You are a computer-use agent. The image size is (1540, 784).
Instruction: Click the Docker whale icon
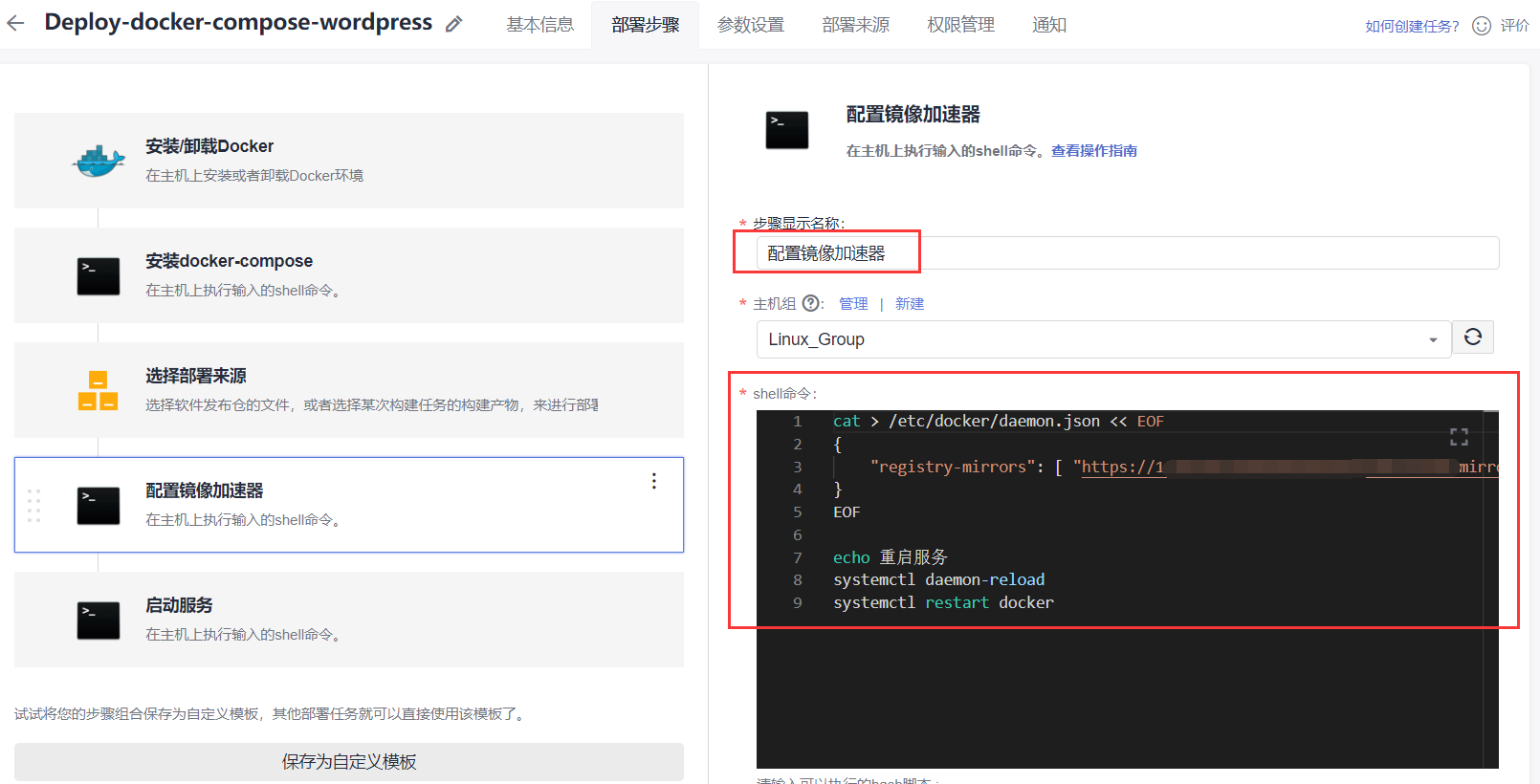click(99, 161)
